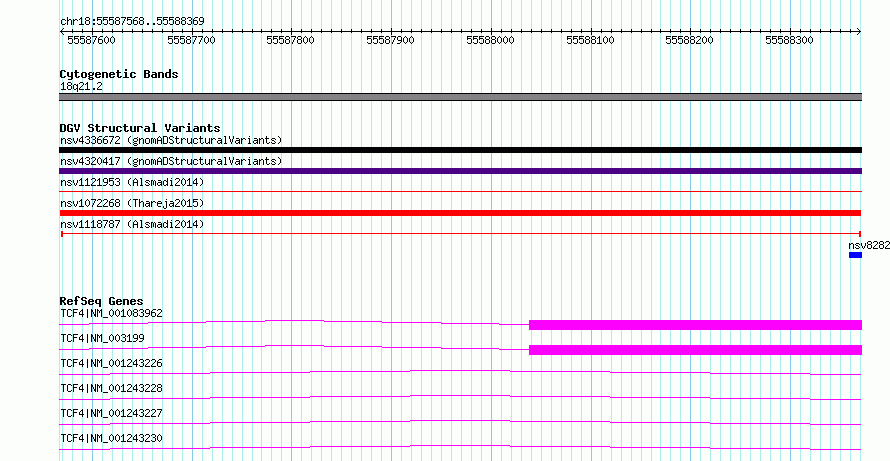Click ruler position 55588200
This screenshot has height=461, width=890.
(x=690, y=40)
